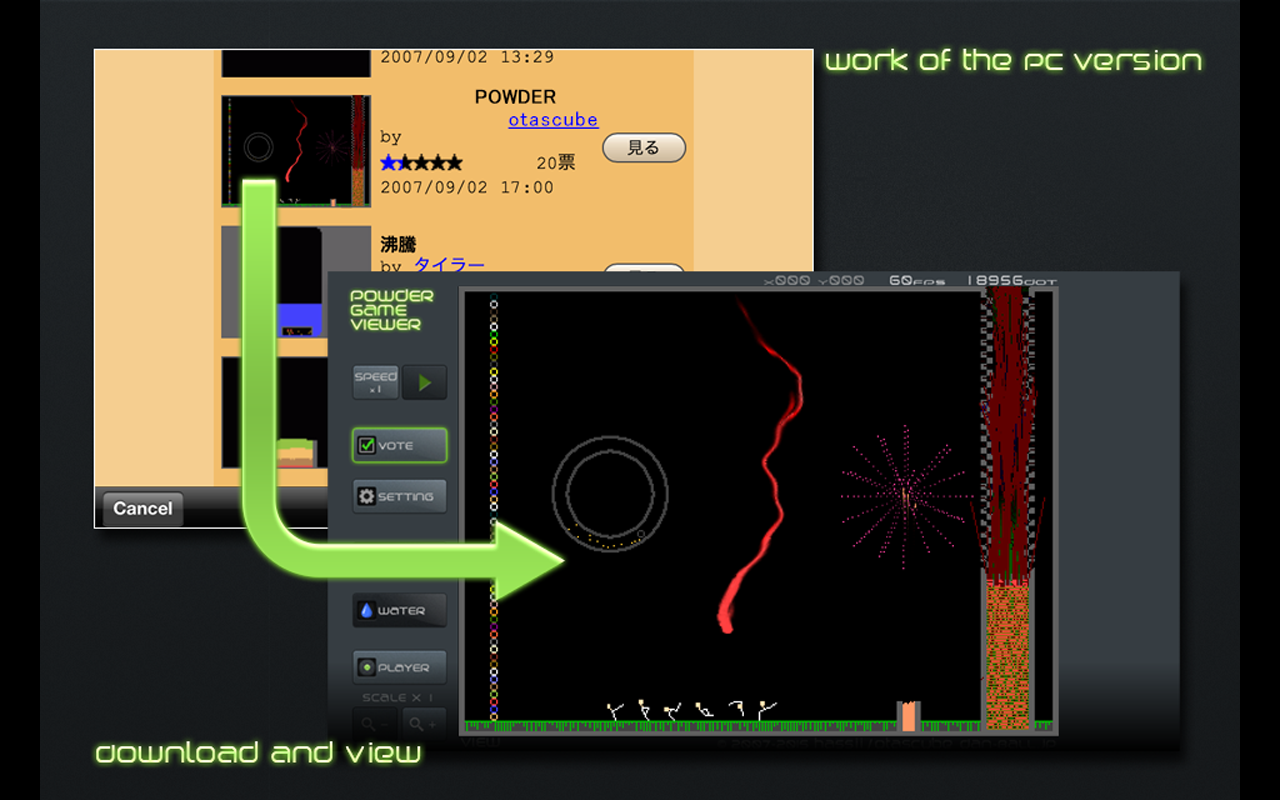Click the magnifier zoom-out scale button
Image resolution: width=1280 pixels, height=800 pixels.
(x=375, y=723)
